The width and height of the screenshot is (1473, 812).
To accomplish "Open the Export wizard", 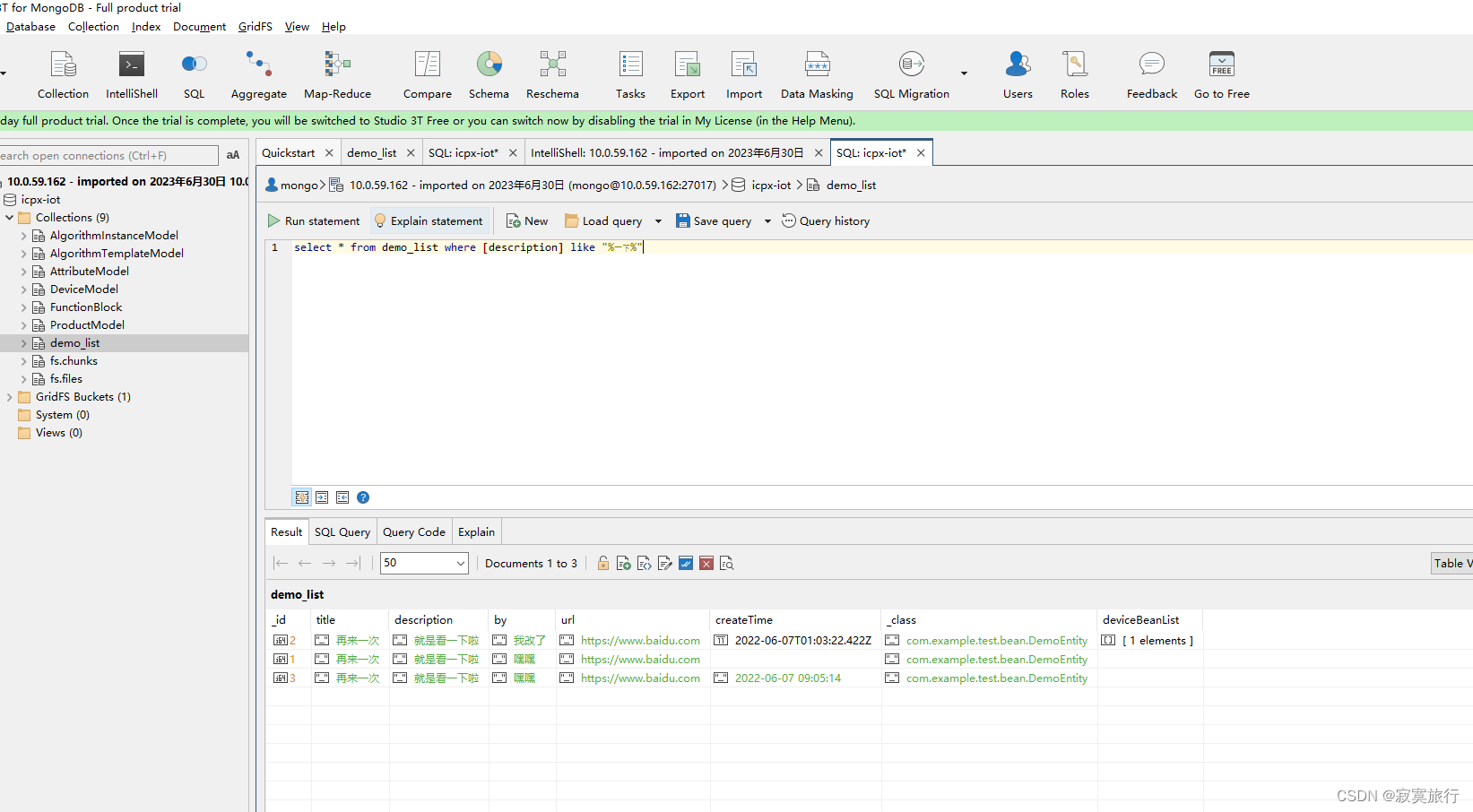I will [688, 75].
